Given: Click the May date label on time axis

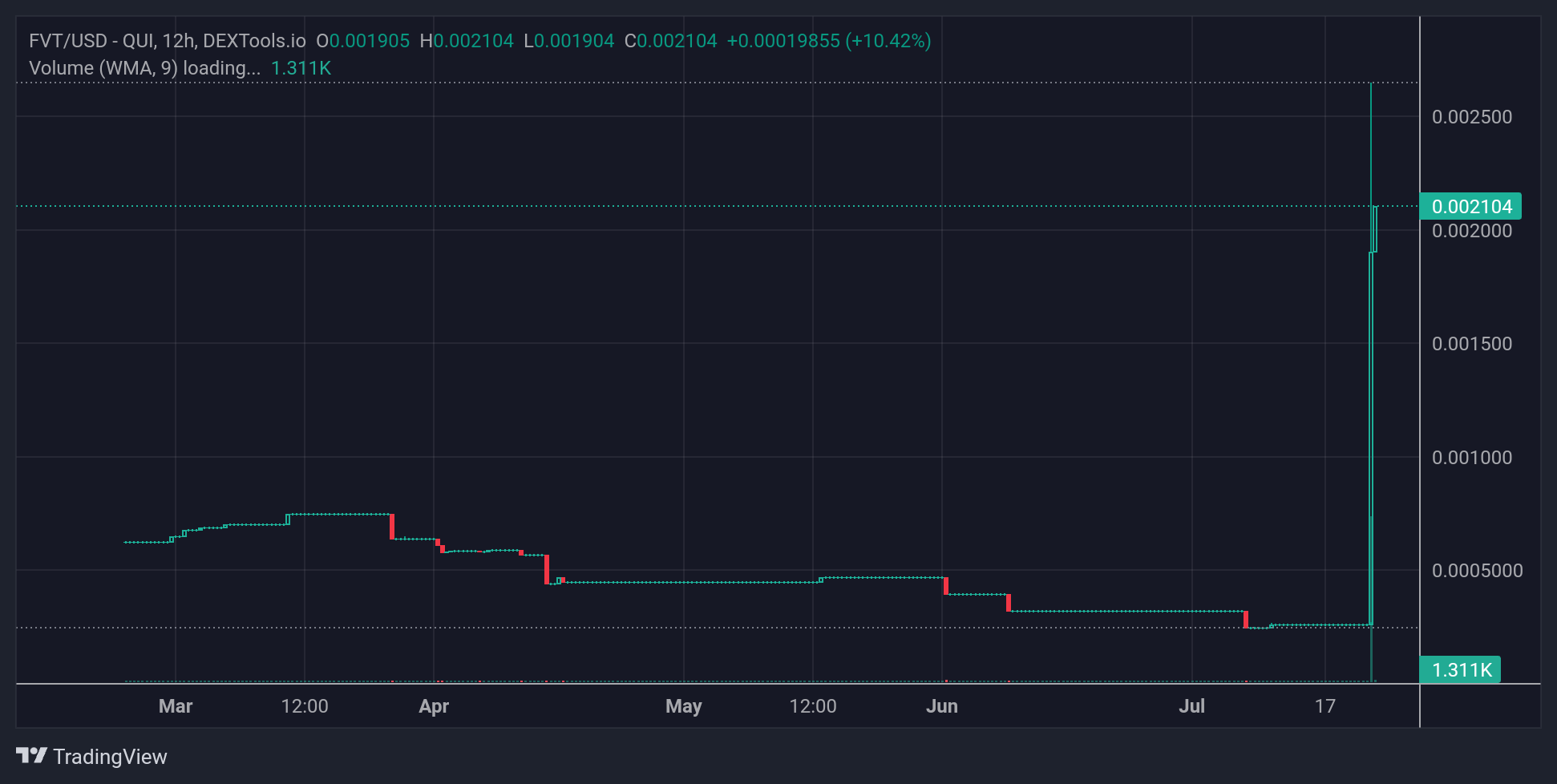Looking at the screenshot, I should 684,706.
